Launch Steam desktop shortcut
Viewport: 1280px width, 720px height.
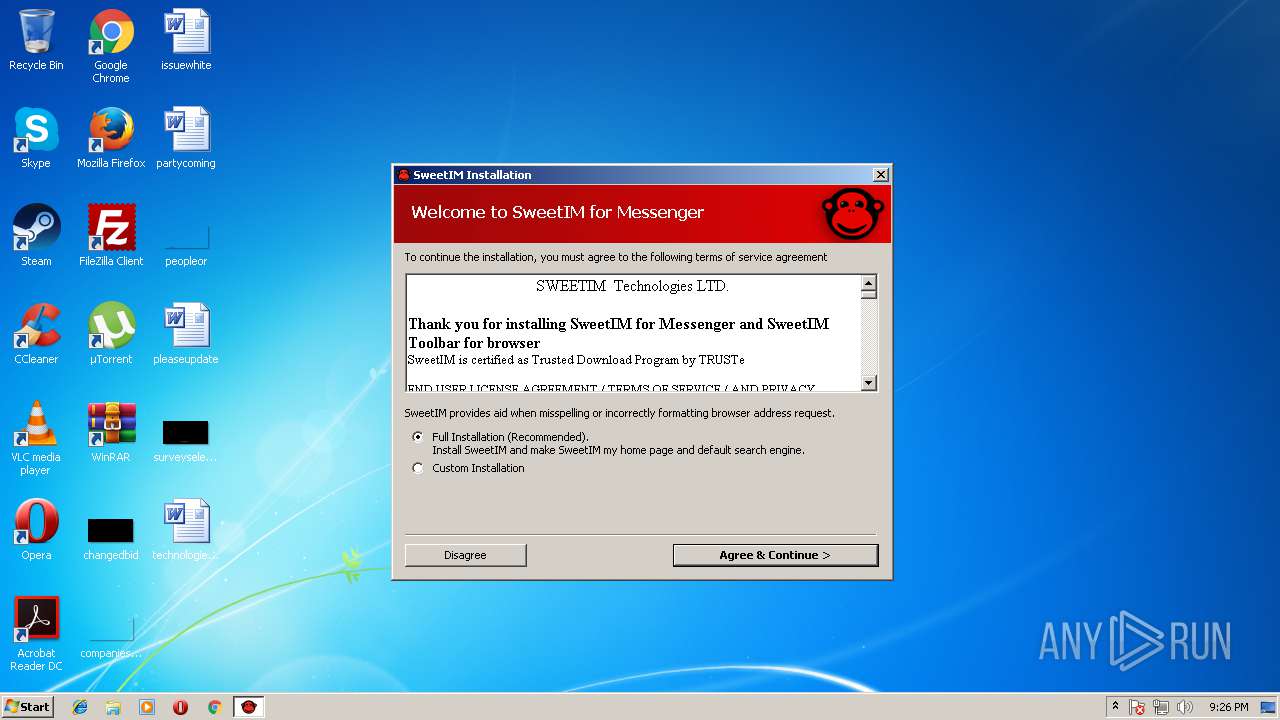click(36, 236)
